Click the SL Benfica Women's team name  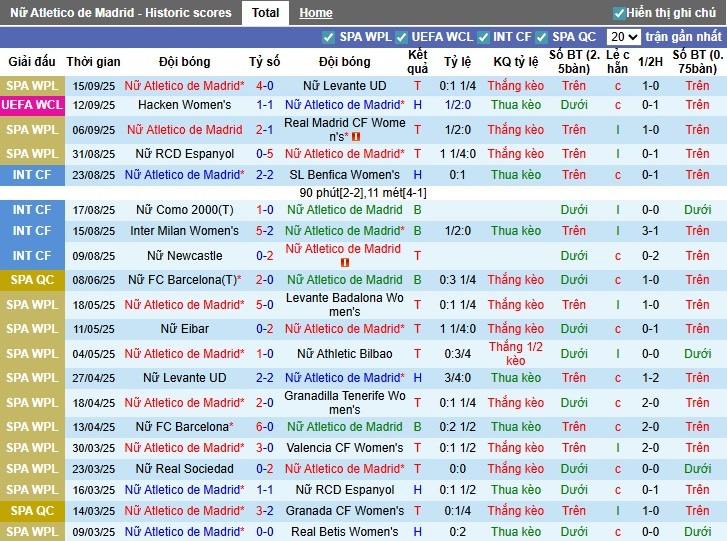point(344,175)
